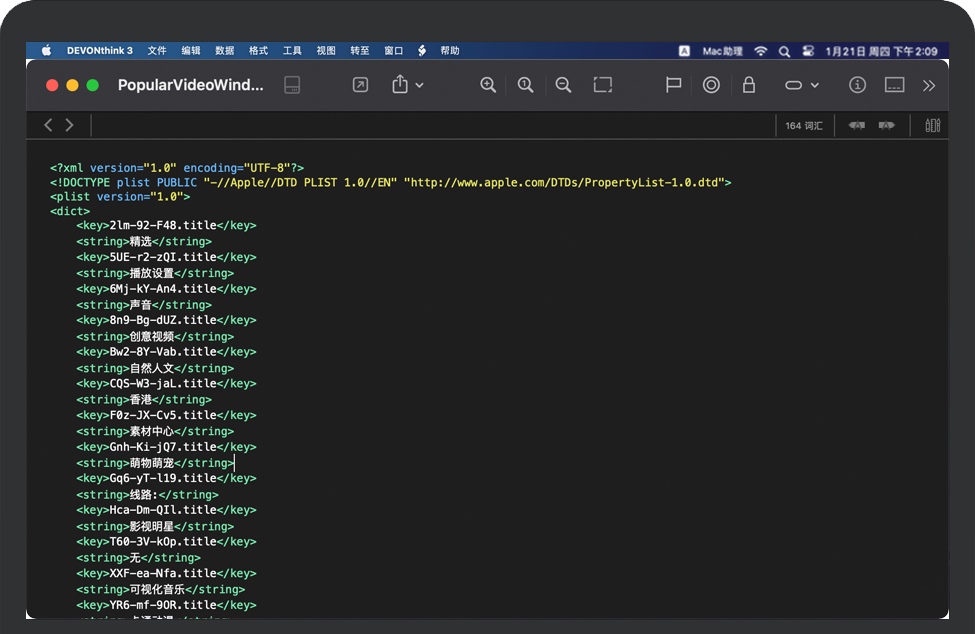Click the zoom to fit icon
This screenshot has height=634, width=975.
point(602,85)
